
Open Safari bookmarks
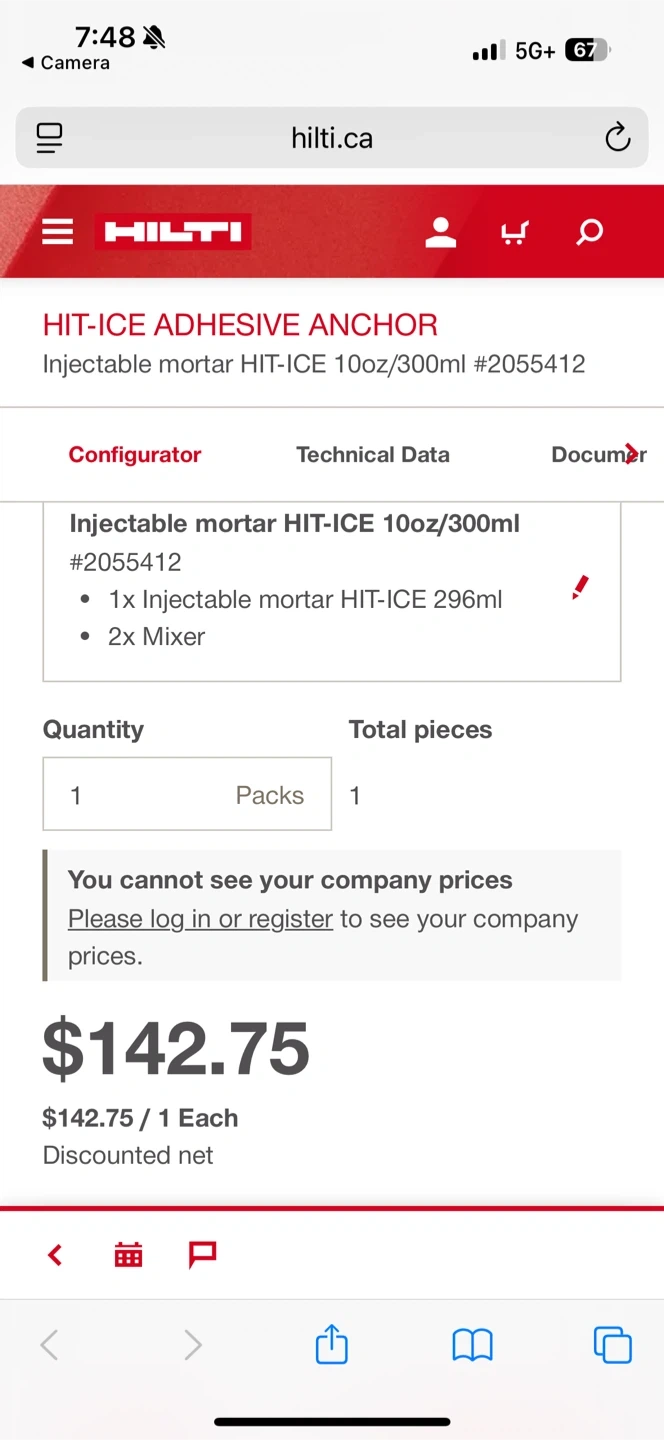point(472,1345)
